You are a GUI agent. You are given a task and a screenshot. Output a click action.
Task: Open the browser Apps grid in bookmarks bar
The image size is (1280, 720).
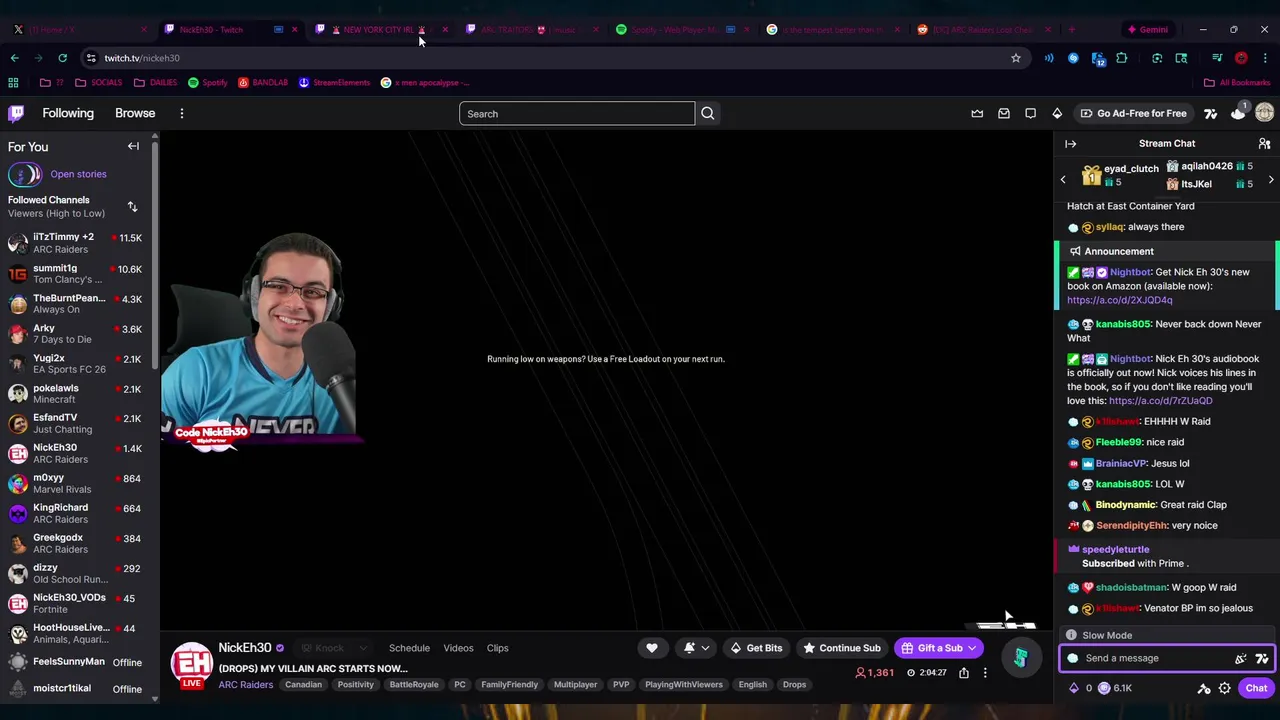tap(13, 83)
